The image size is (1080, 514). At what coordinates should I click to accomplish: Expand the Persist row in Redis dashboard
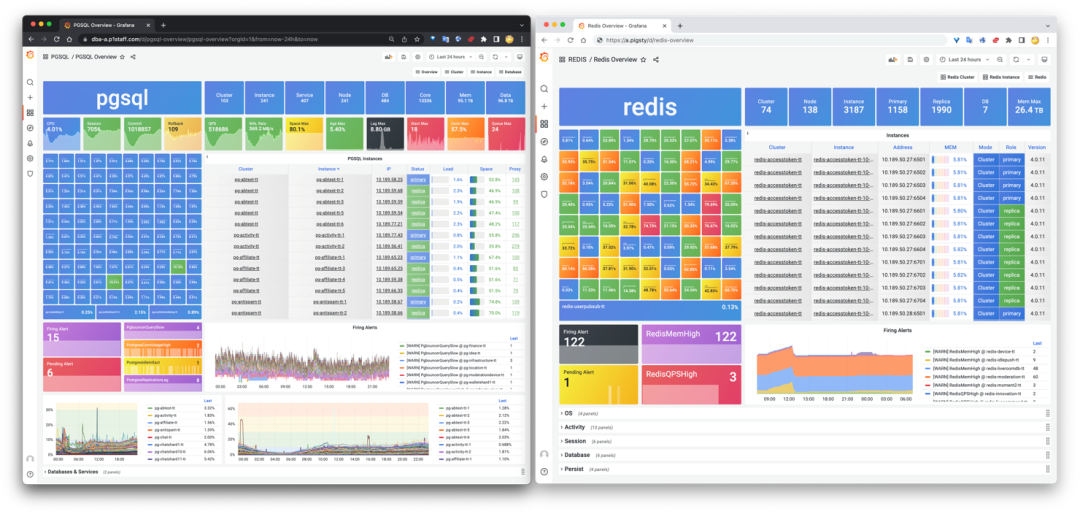(807, 469)
